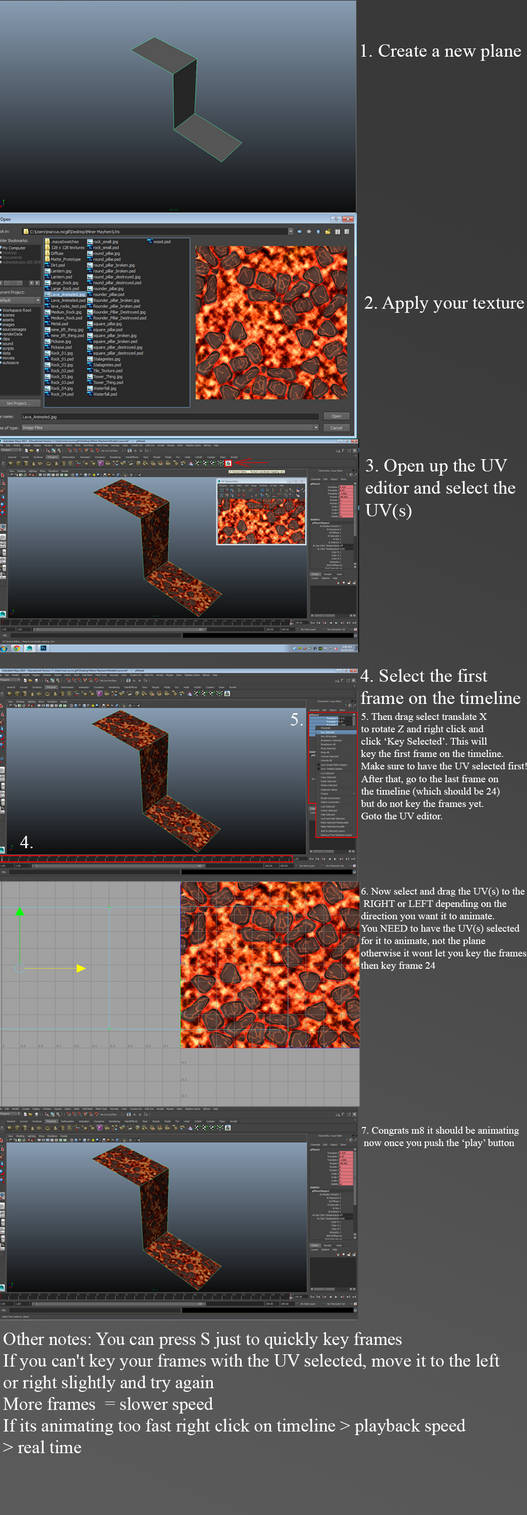527x1515 pixels.
Task: Click the Photoshop taskbar icon in step 3 screenshot
Action: coord(42,648)
